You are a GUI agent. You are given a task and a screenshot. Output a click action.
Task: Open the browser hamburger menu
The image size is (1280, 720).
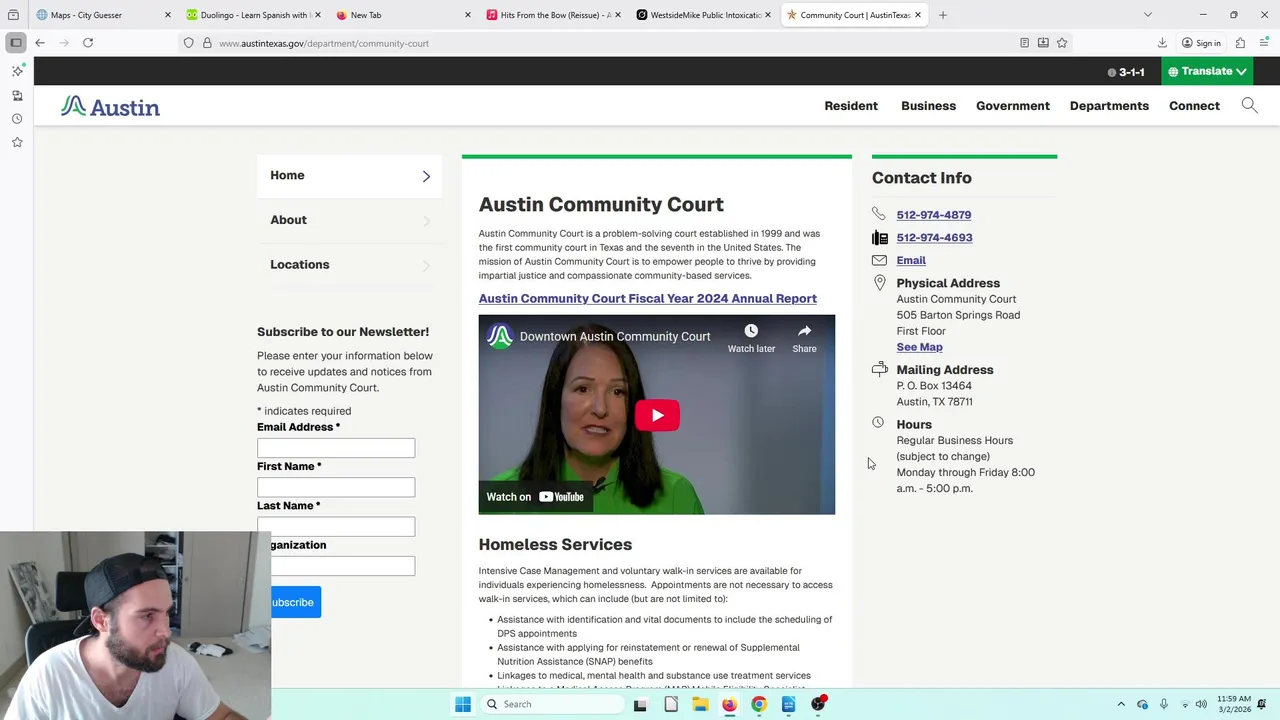coord(1265,43)
